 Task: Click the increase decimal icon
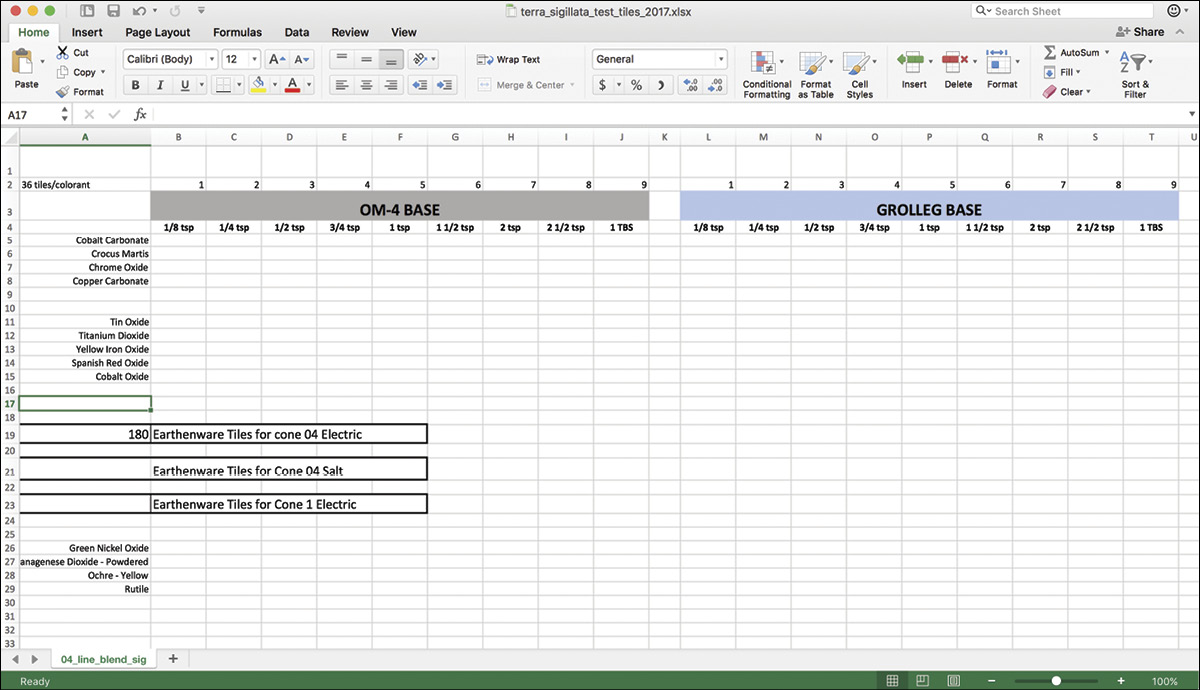click(691, 85)
